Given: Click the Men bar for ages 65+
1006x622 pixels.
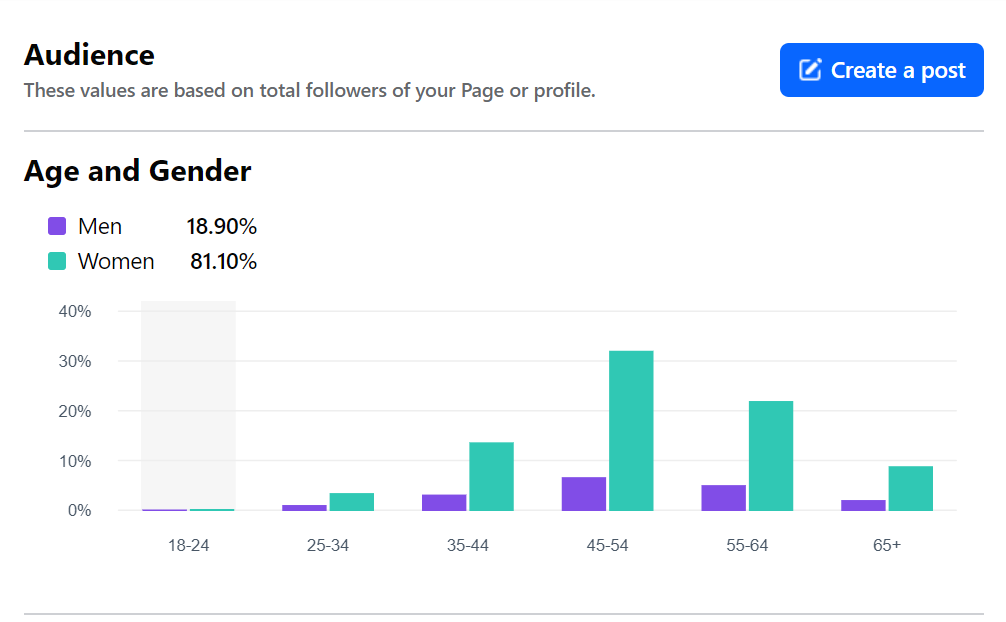Looking at the screenshot, I should [863, 505].
